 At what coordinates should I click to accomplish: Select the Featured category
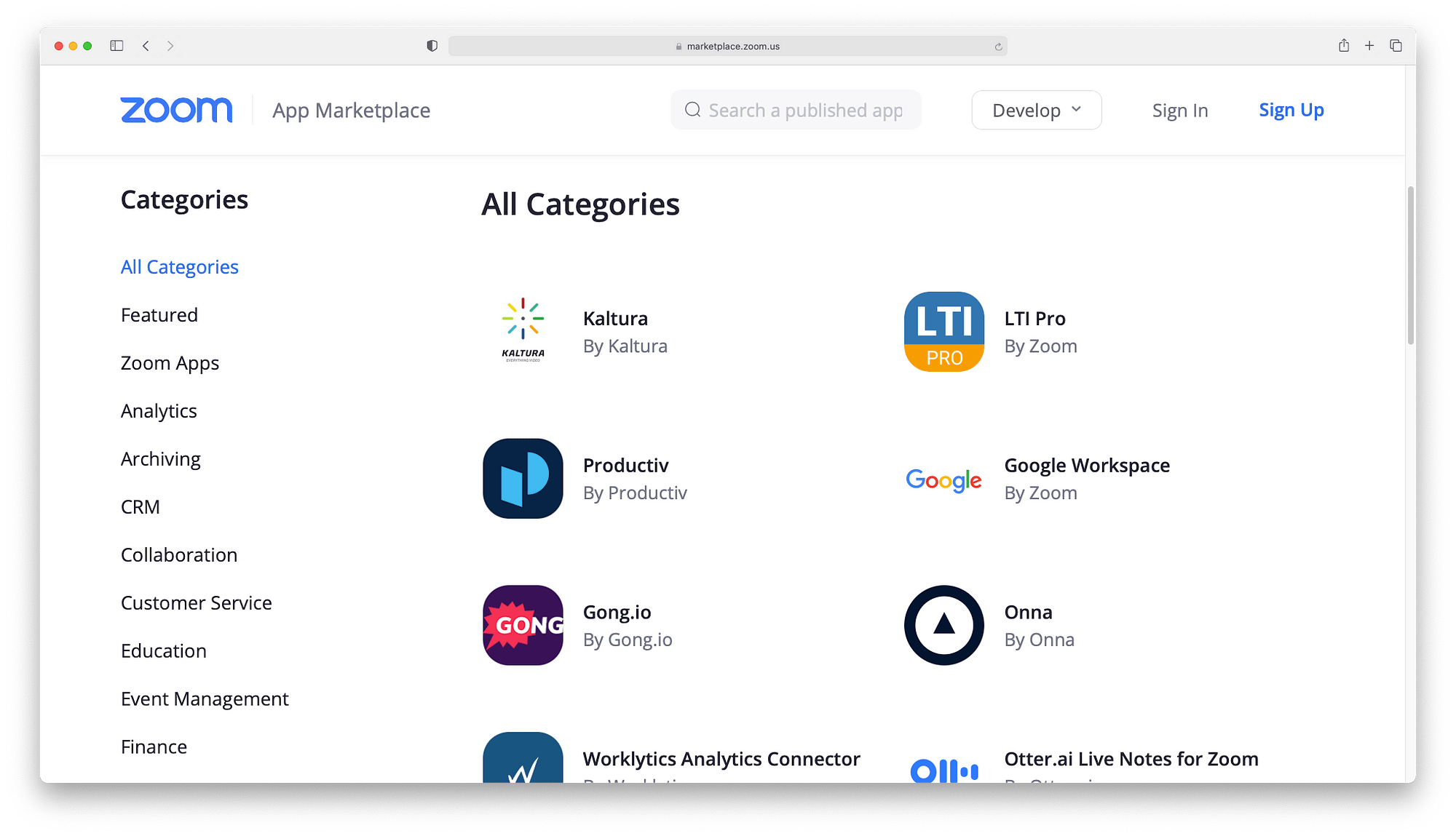tap(159, 314)
